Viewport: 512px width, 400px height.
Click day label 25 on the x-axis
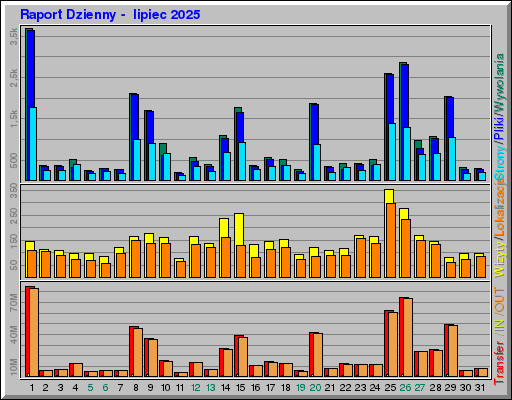pos(390,388)
